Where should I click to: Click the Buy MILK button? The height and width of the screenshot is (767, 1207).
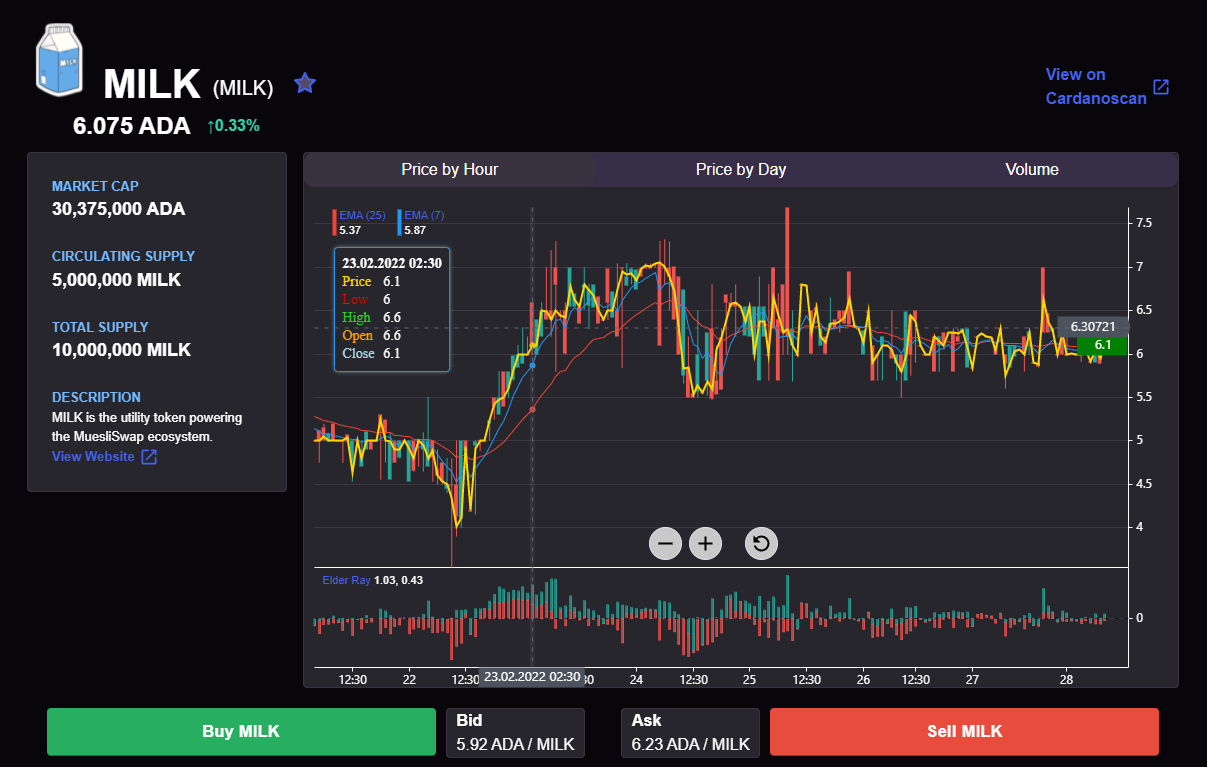pyautogui.click(x=241, y=731)
